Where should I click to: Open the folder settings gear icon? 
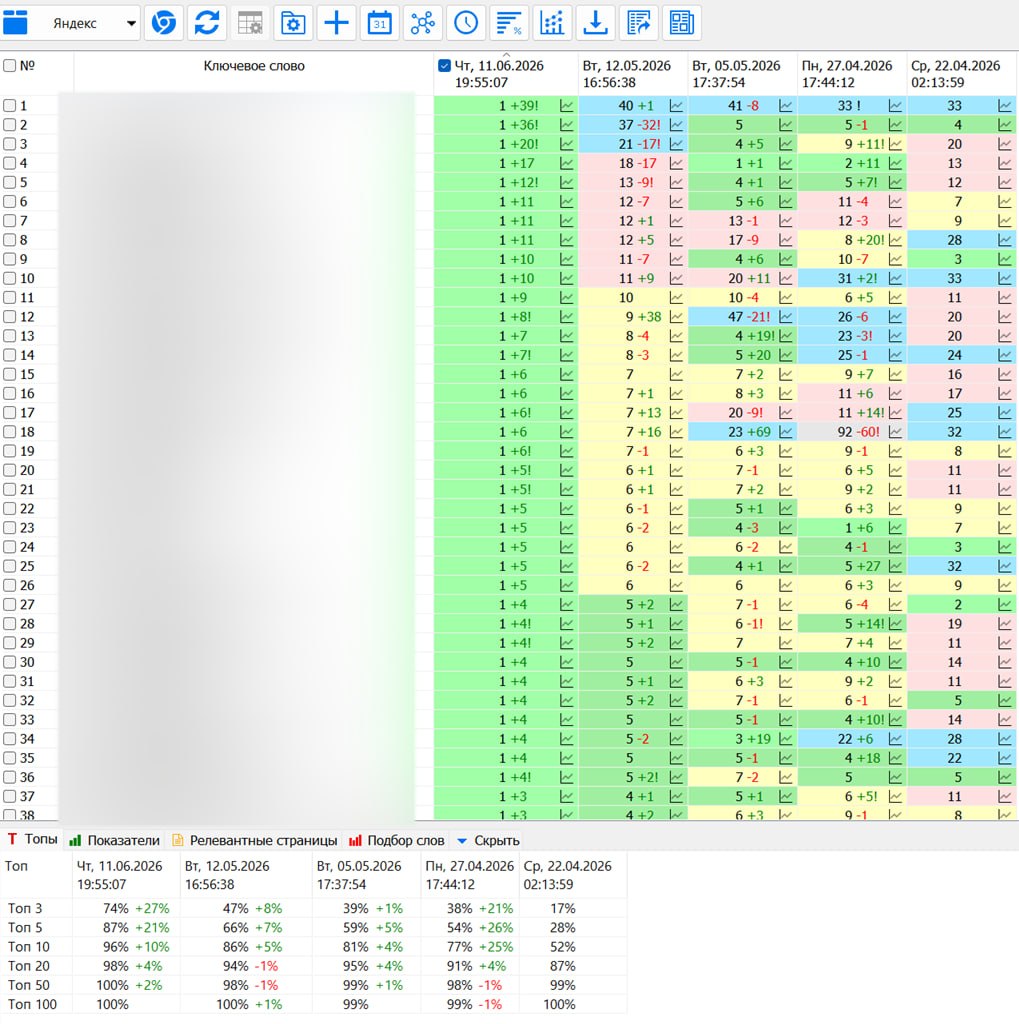click(293, 23)
